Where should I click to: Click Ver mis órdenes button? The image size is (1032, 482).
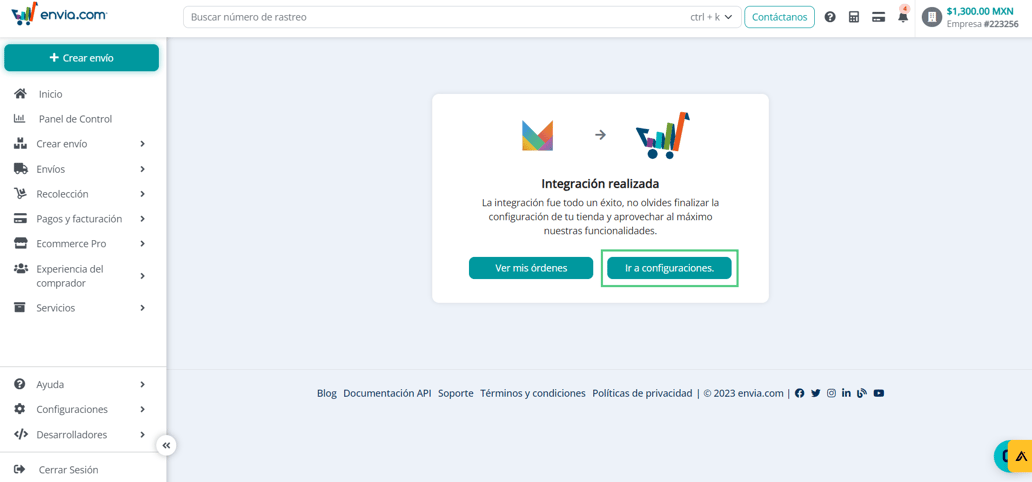click(x=531, y=268)
